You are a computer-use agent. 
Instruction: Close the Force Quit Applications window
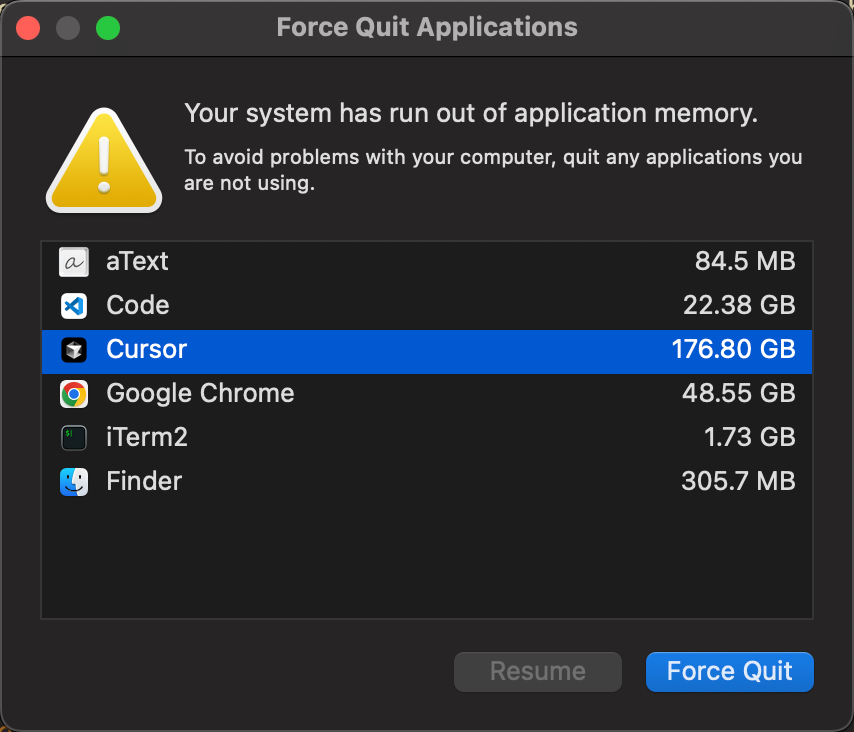[x=28, y=28]
